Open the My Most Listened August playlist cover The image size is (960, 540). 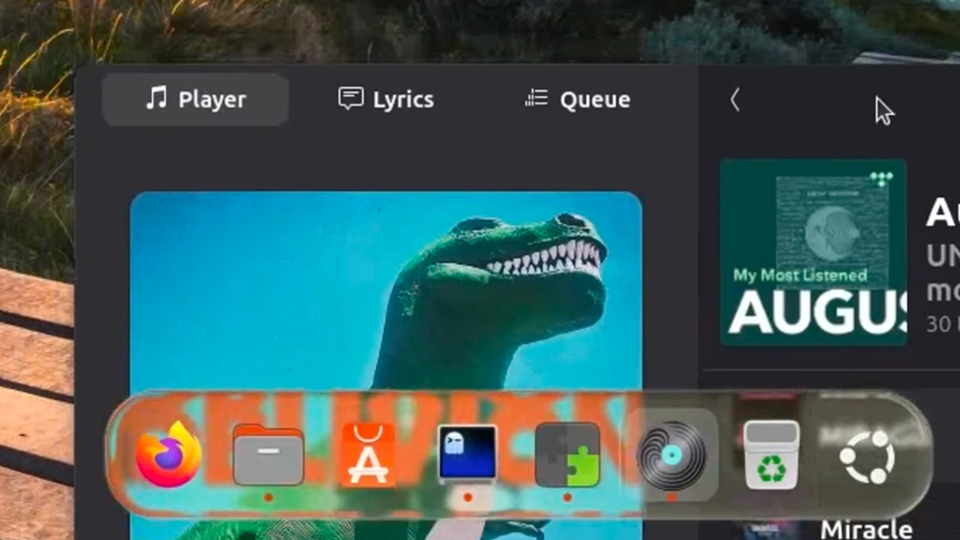813,252
